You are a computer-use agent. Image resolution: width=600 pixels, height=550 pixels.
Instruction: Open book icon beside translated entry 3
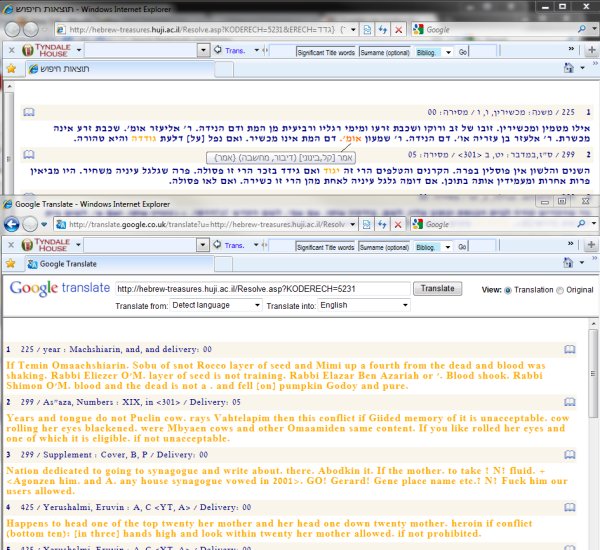pyautogui.click(x=570, y=455)
